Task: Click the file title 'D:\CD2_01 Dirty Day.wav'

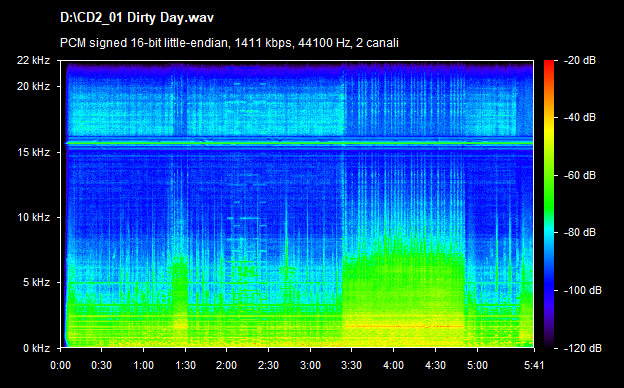Action: [136, 18]
